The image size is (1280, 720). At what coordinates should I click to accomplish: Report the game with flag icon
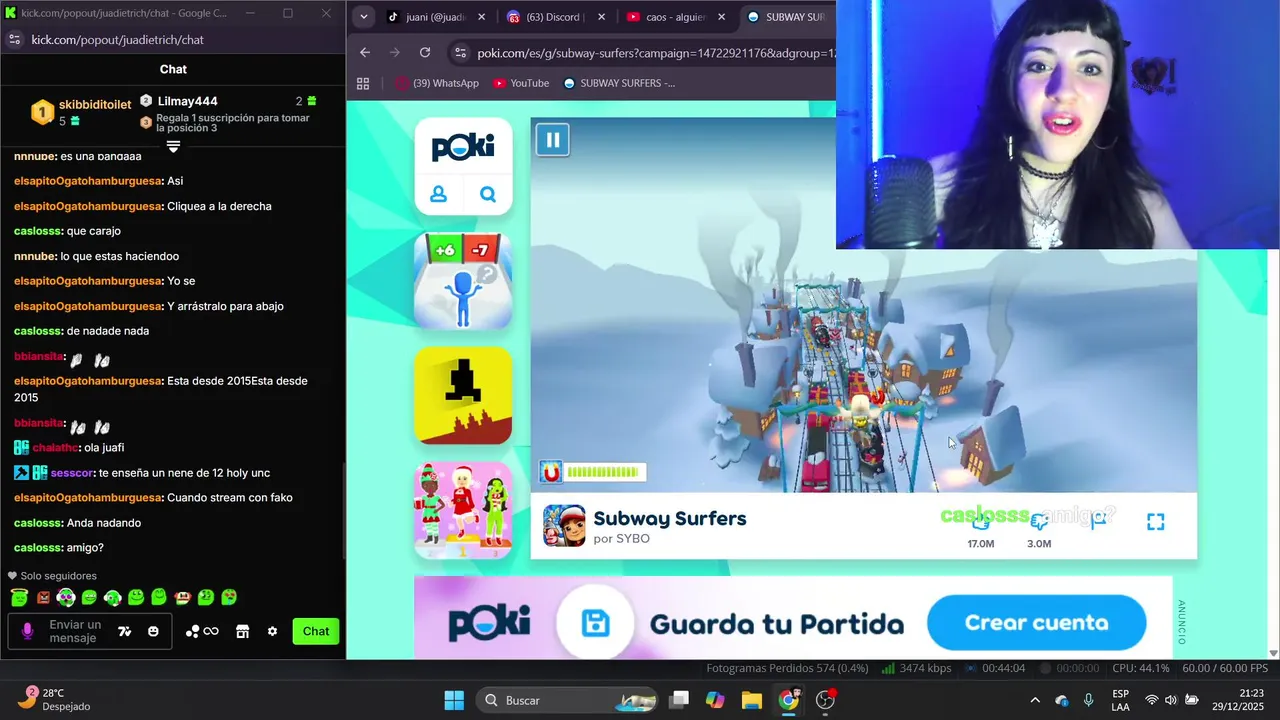click(x=1098, y=521)
